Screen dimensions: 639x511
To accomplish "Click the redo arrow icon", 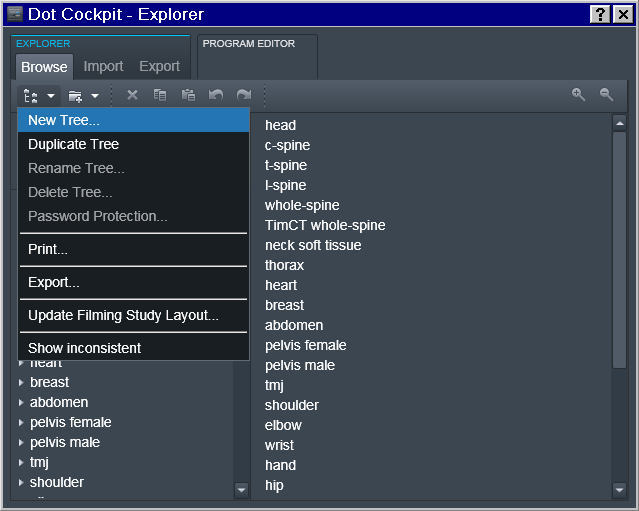I will point(244,95).
